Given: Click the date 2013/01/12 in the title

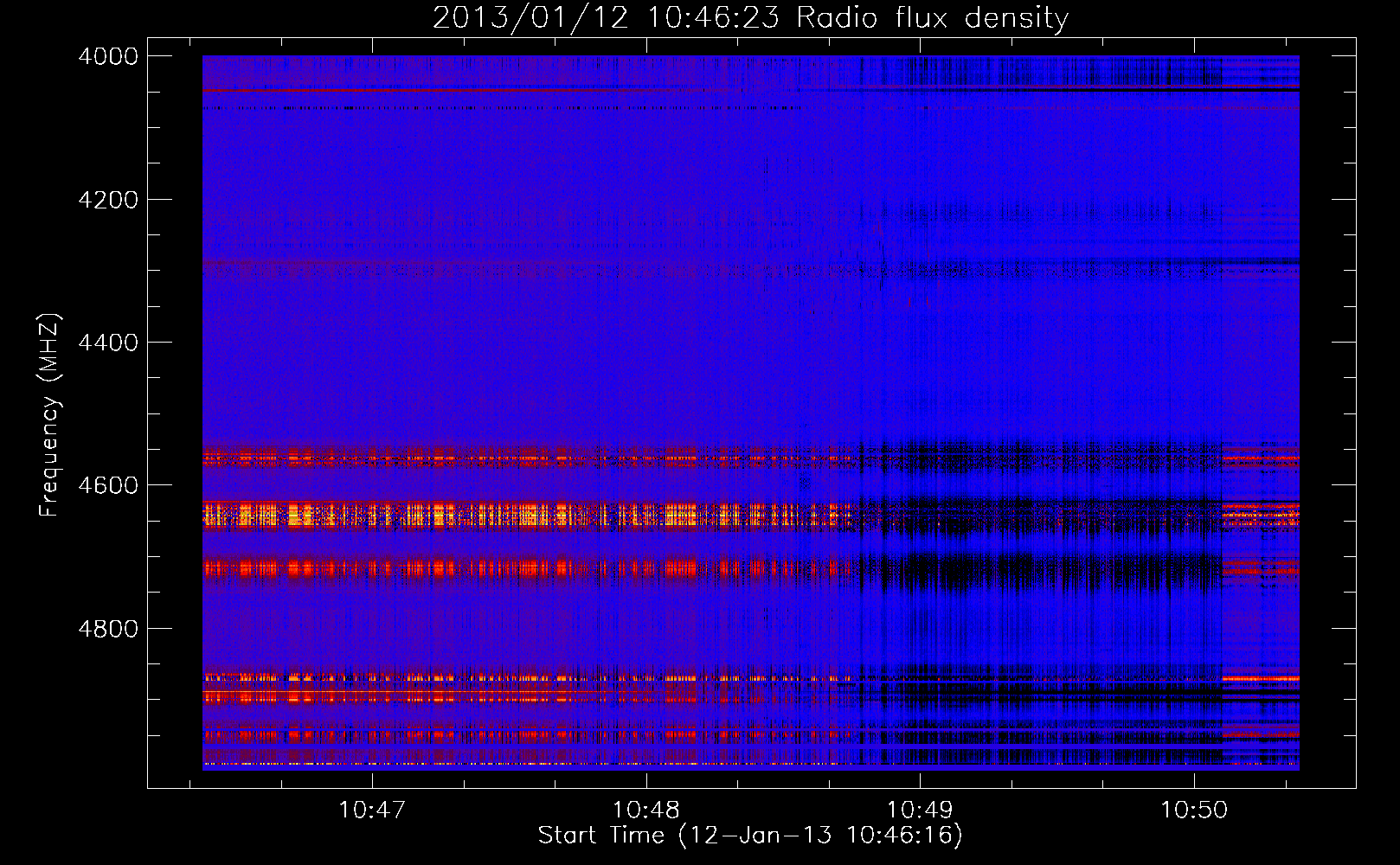Looking at the screenshot, I should tap(530, 18).
